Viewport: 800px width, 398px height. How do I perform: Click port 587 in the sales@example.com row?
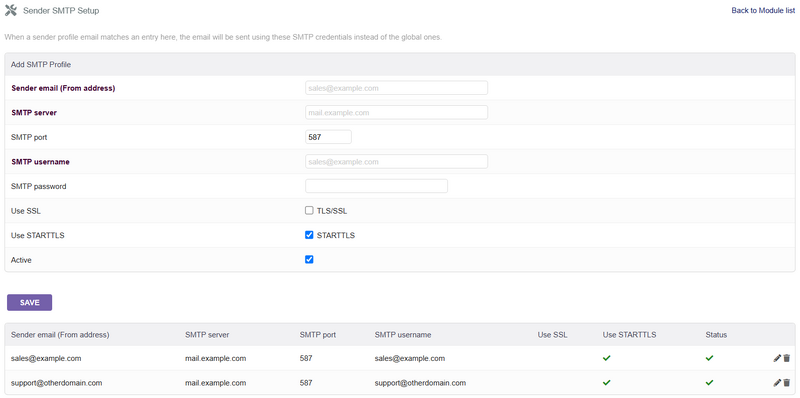pos(306,358)
